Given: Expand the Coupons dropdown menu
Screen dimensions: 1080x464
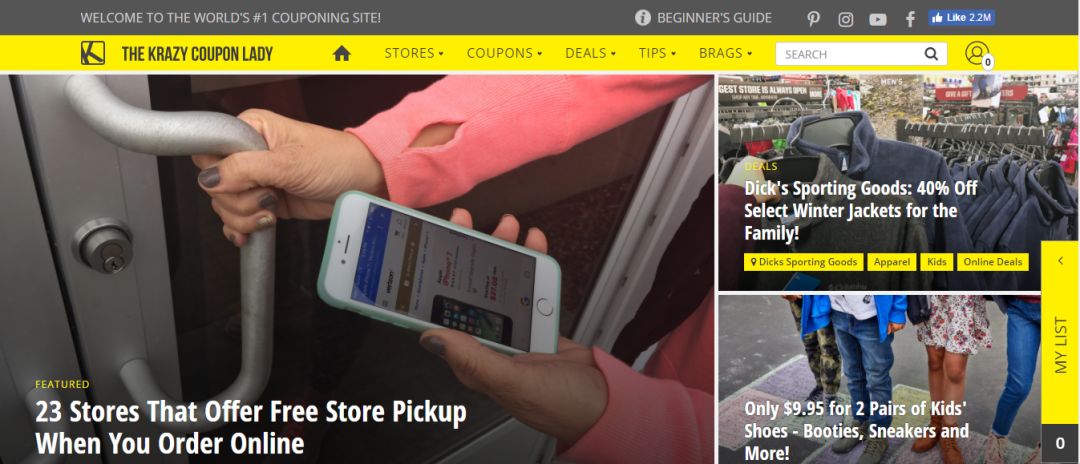Looking at the screenshot, I should (x=504, y=53).
